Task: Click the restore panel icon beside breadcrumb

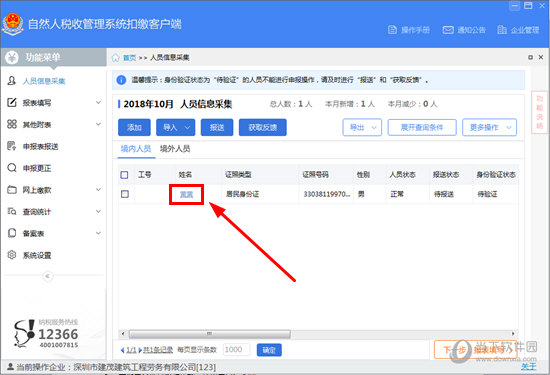Action: click(530, 57)
